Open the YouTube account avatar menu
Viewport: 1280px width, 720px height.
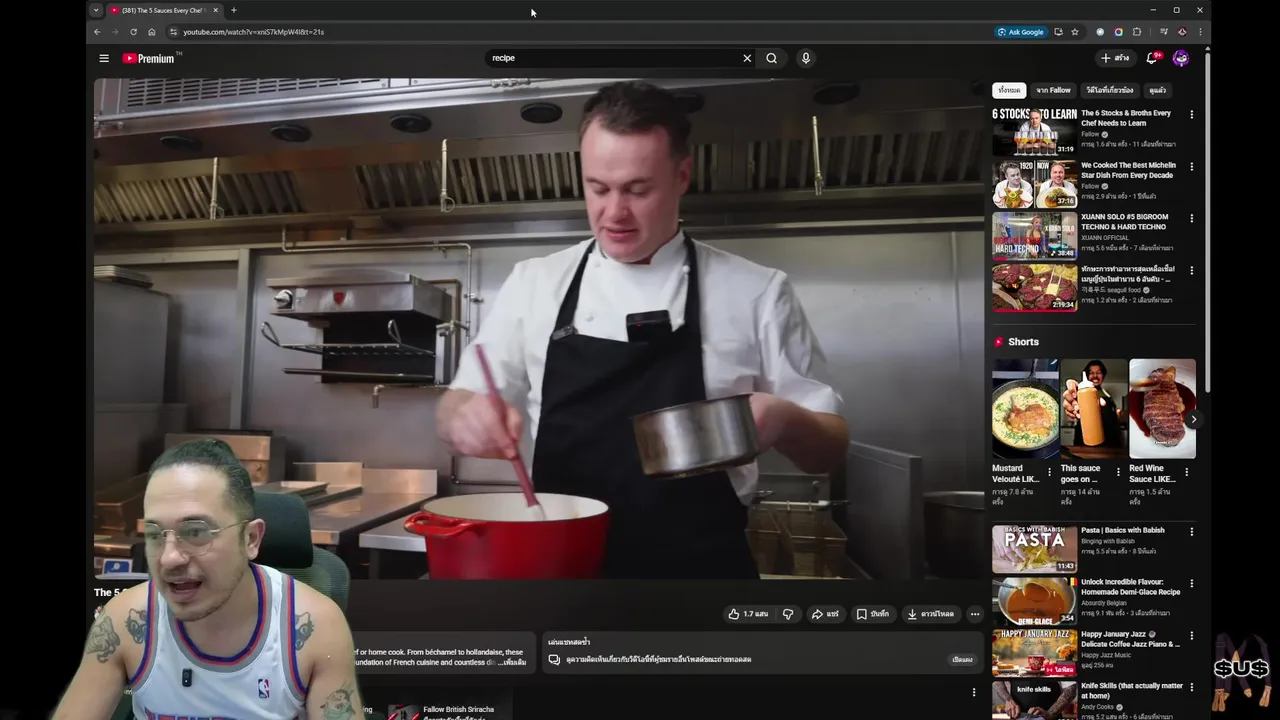click(1181, 58)
